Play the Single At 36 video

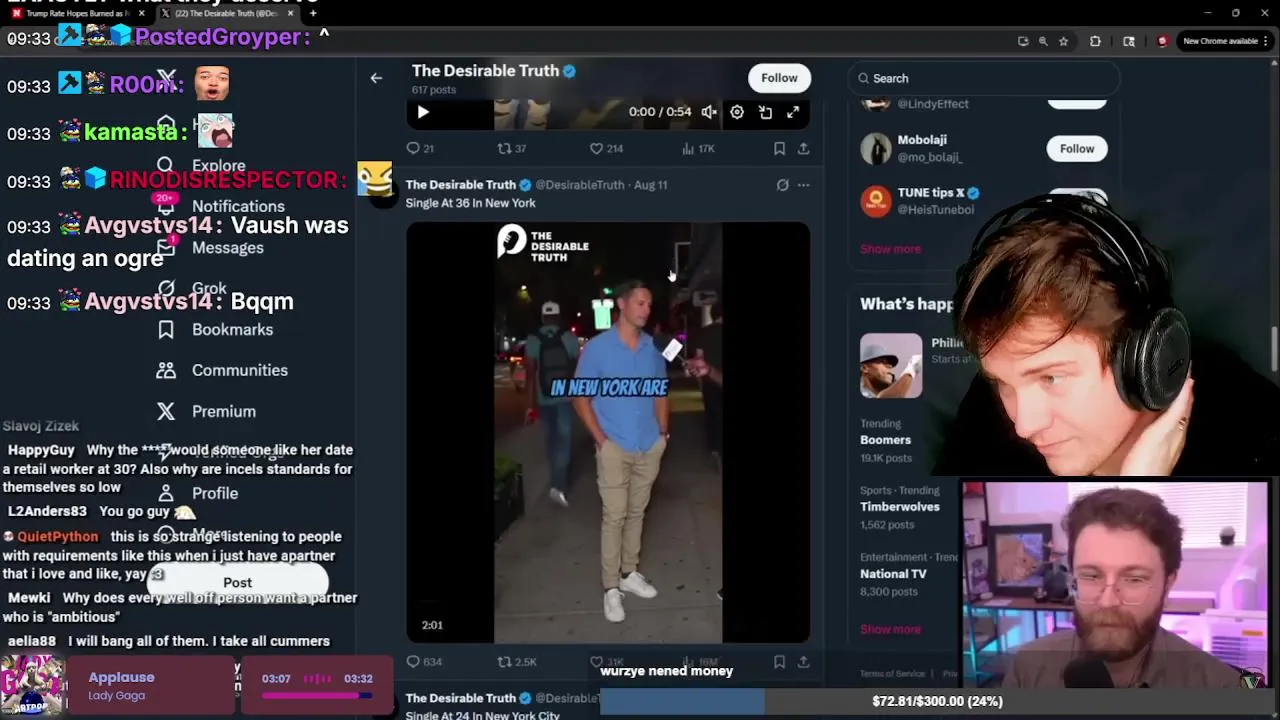608,432
